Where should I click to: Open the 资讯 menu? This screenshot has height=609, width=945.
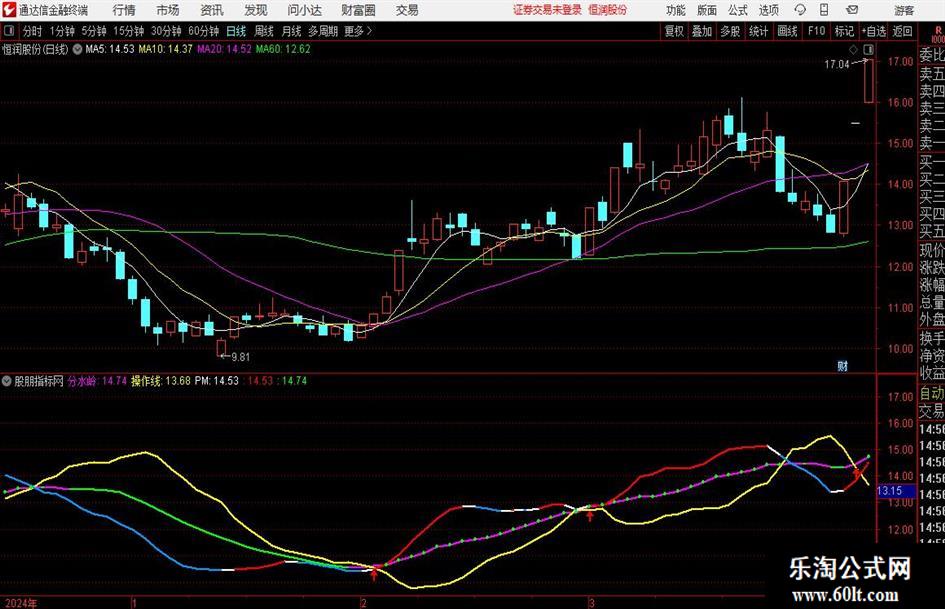[x=212, y=10]
